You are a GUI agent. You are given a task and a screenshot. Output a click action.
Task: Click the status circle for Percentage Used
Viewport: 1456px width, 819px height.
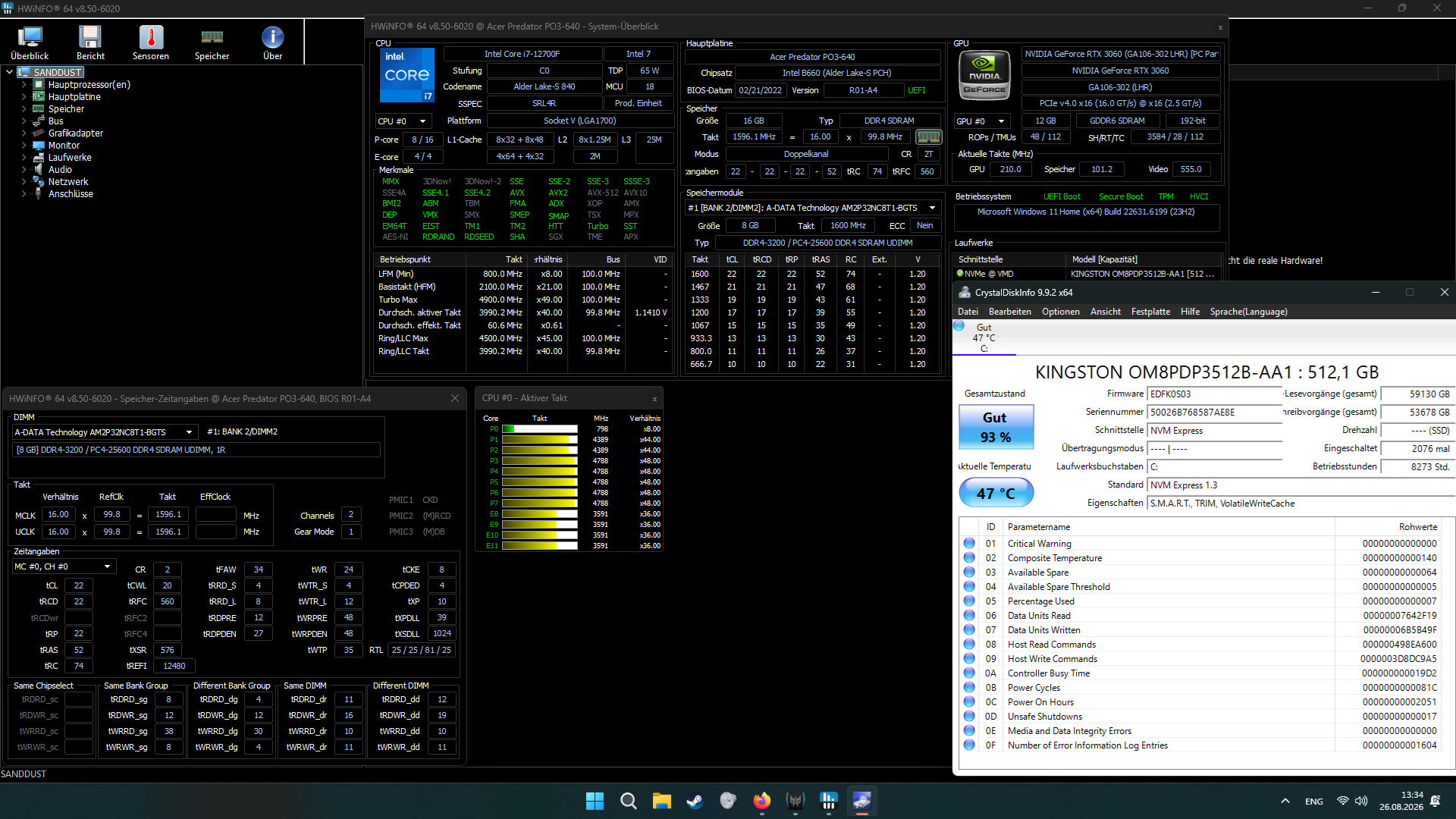pyautogui.click(x=969, y=601)
